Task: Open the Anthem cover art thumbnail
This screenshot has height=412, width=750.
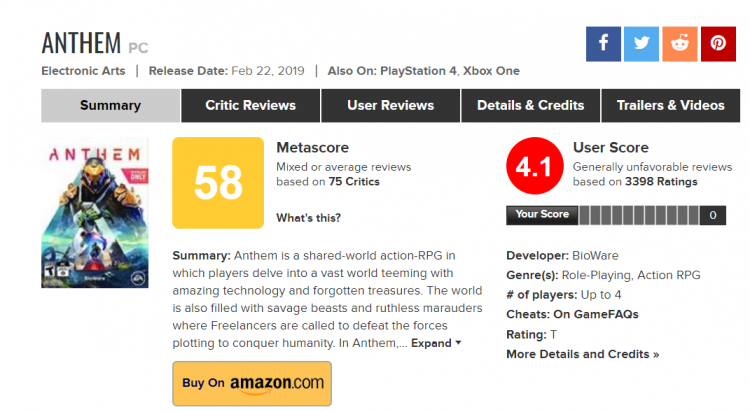Action: (94, 213)
